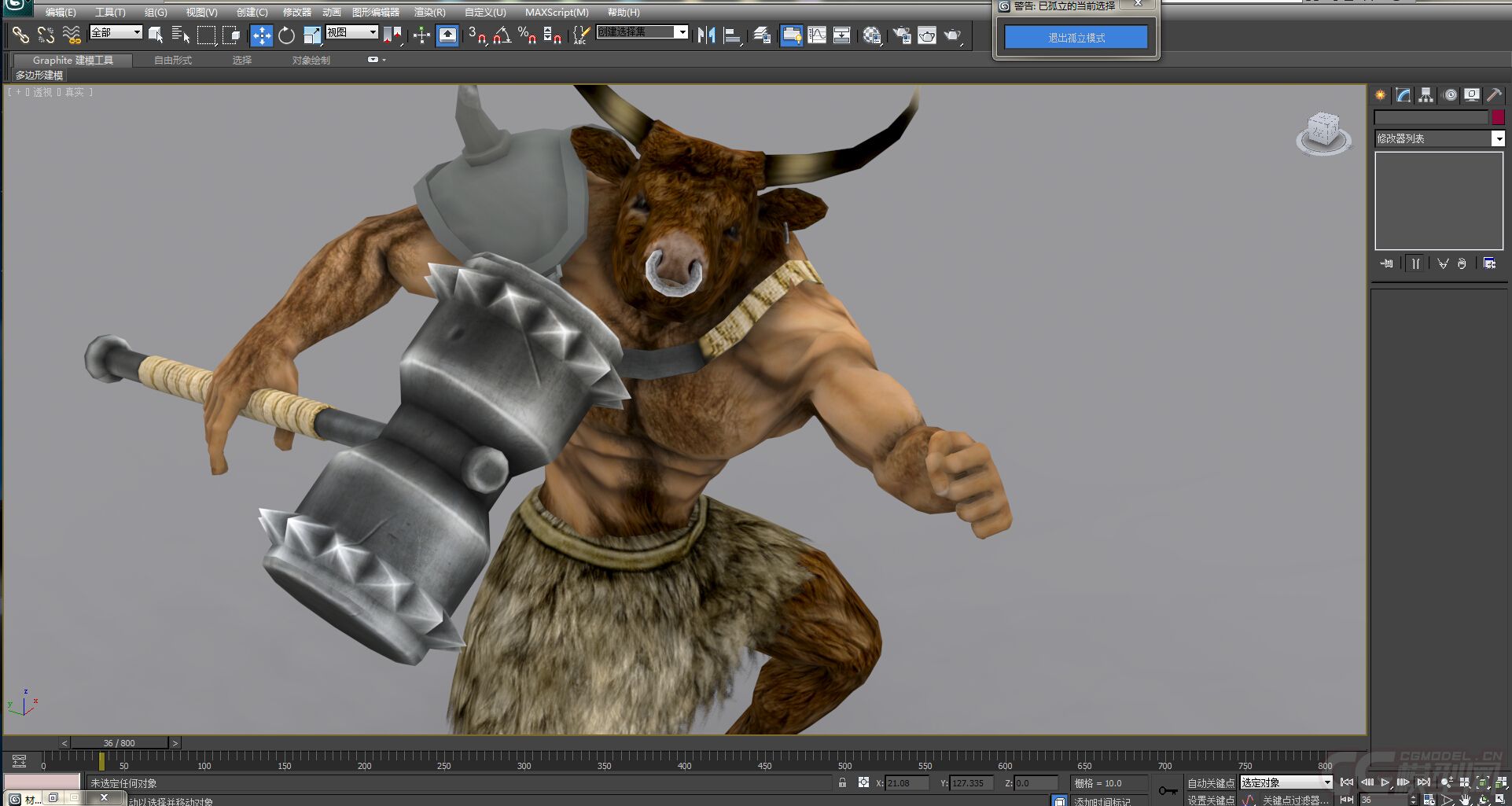The width and height of the screenshot is (1512, 806).
Task: Toggle Selection Lock padlock icon
Action: 842,782
